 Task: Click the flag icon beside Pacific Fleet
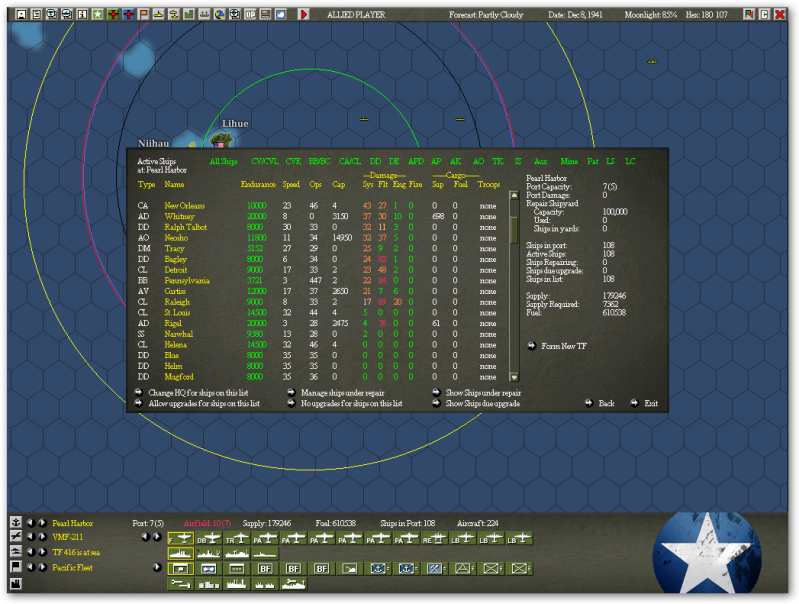coord(16,567)
